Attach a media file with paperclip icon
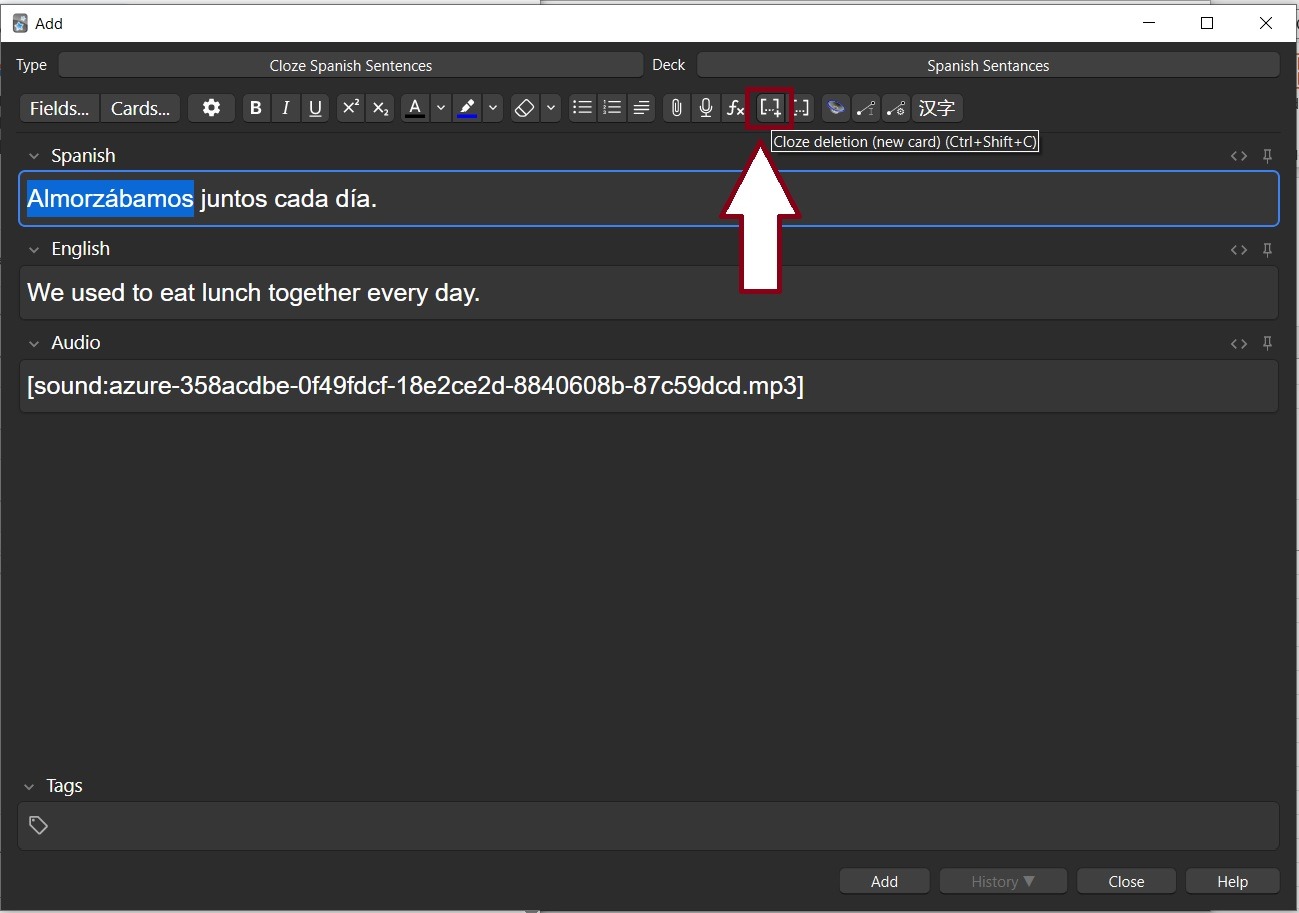Image resolution: width=1299 pixels, height=913 pixels. (677, 108)
